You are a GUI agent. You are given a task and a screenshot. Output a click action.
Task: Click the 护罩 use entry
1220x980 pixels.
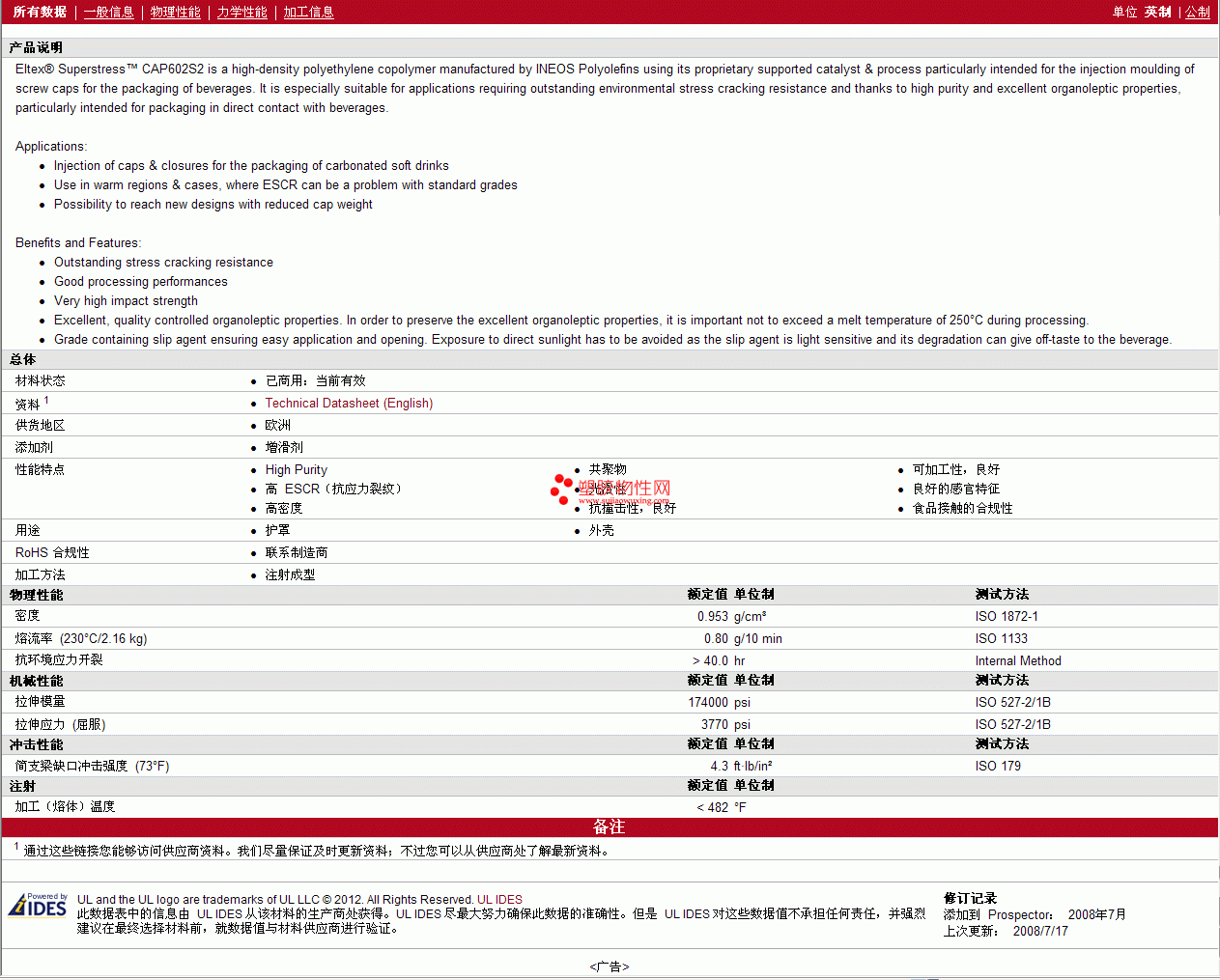click(277, 530)
